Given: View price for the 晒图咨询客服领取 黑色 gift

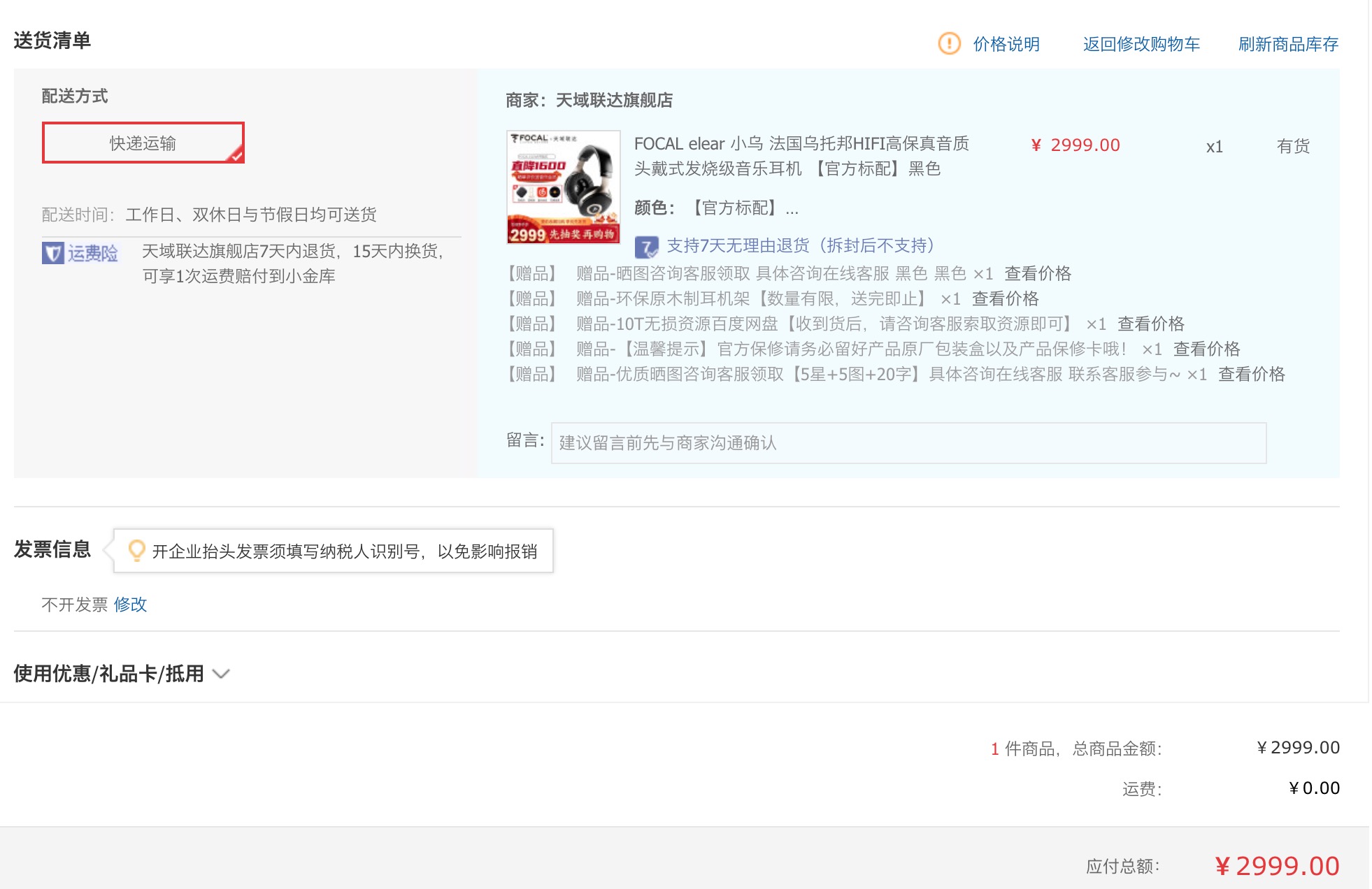Looking at the screenshot, I should click(1038, 273).
